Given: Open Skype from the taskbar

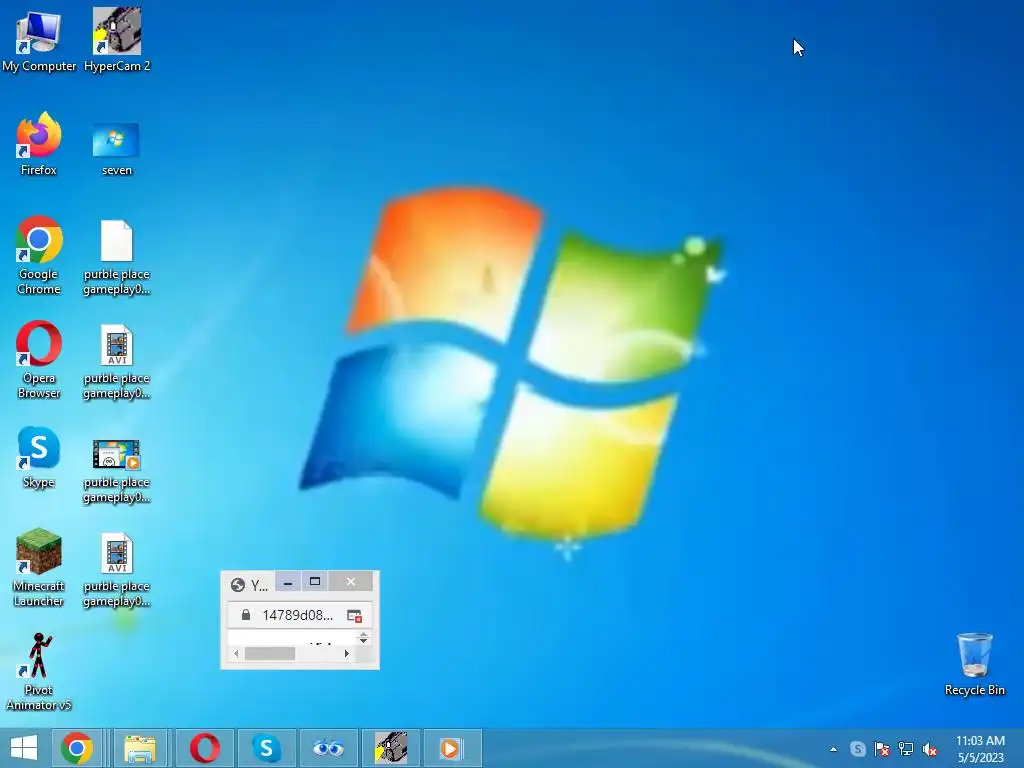Looking at the screenshot, I should click(266, 748).
